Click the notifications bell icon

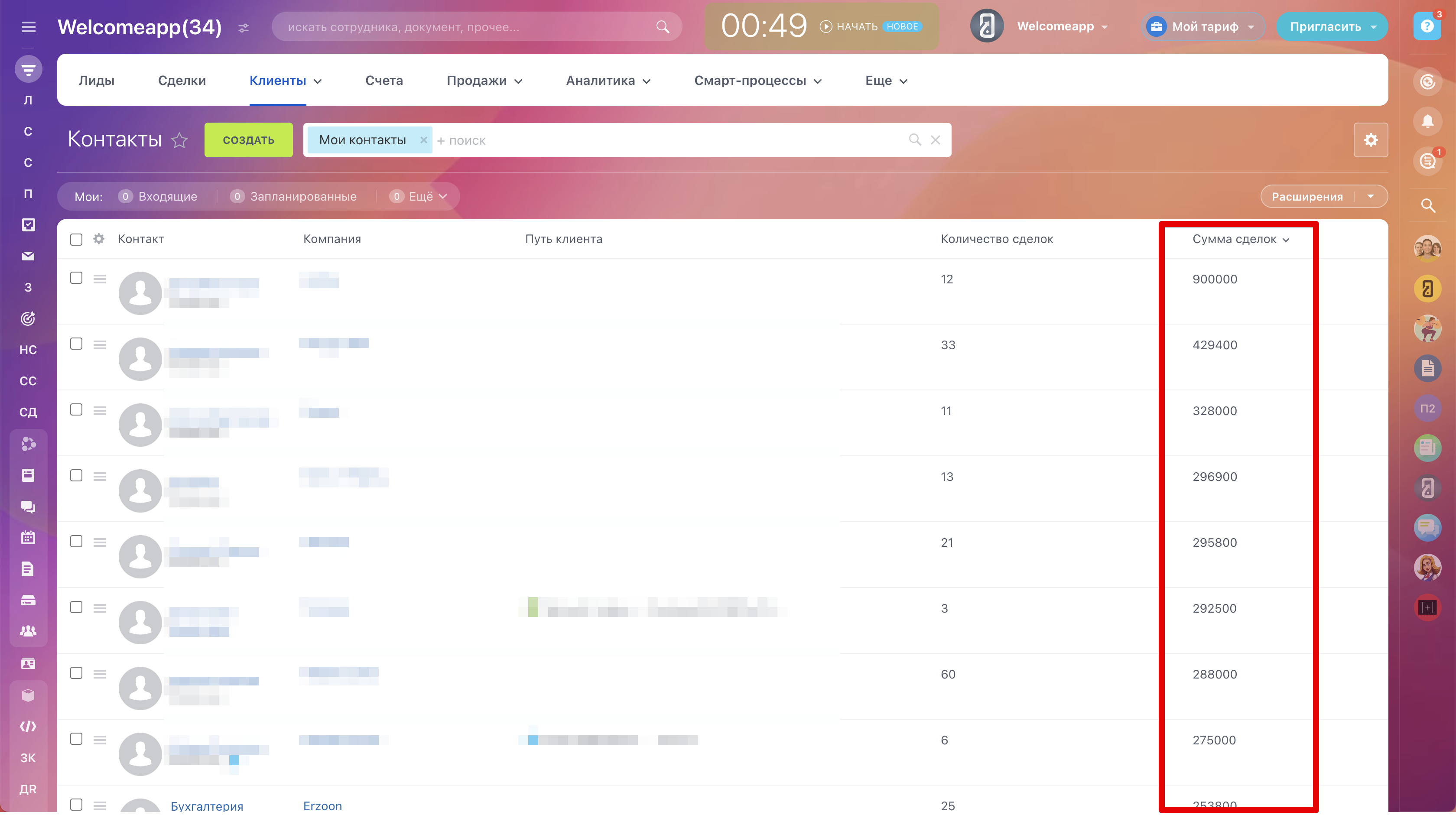pyautogui.click(x=1427, y=121)
